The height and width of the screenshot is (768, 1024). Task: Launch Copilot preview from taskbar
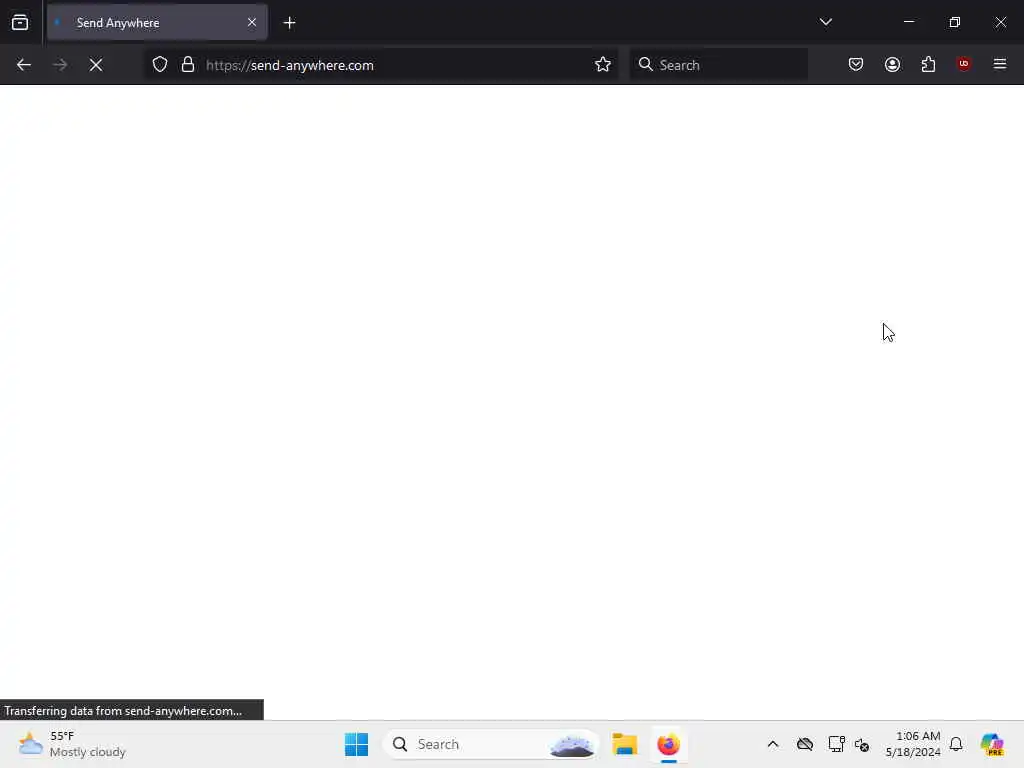(992, 744)
